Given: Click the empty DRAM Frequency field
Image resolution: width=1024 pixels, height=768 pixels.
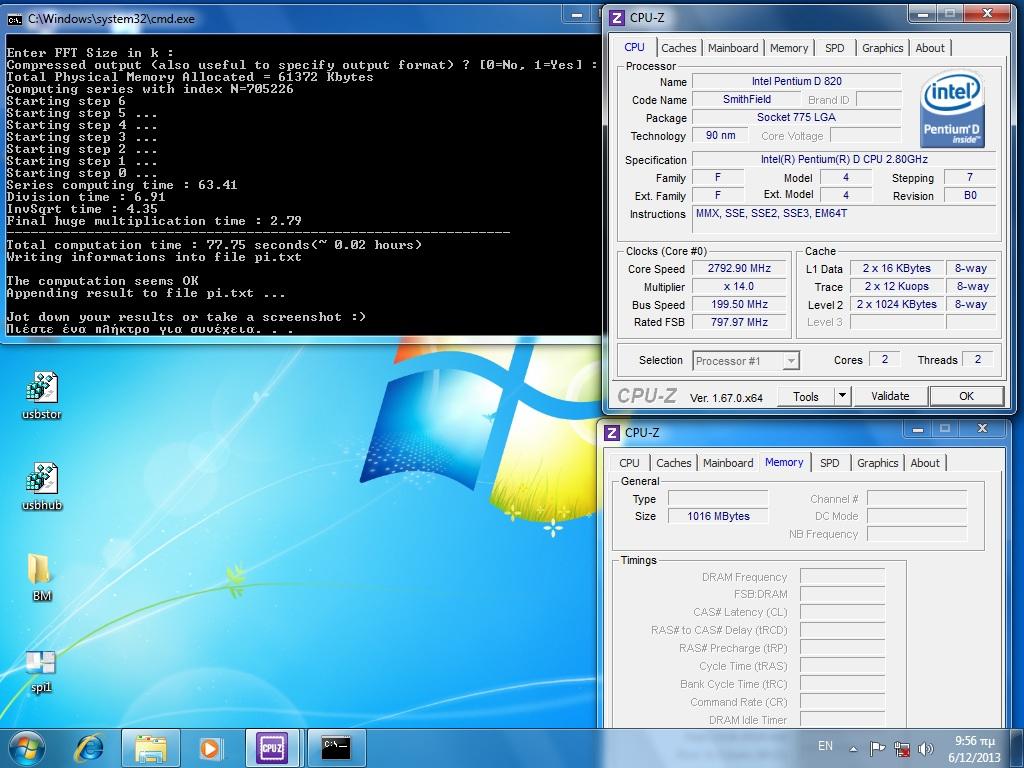Looking at the screenshot, I should 842,577.
